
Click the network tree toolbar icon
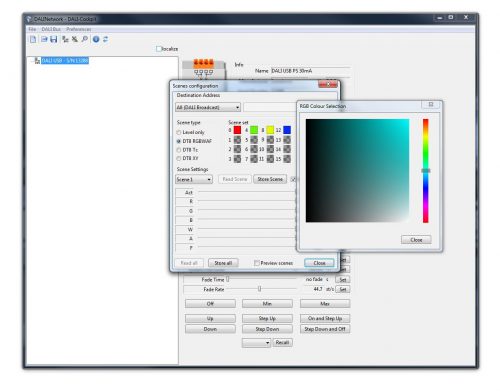pos(65,39)
